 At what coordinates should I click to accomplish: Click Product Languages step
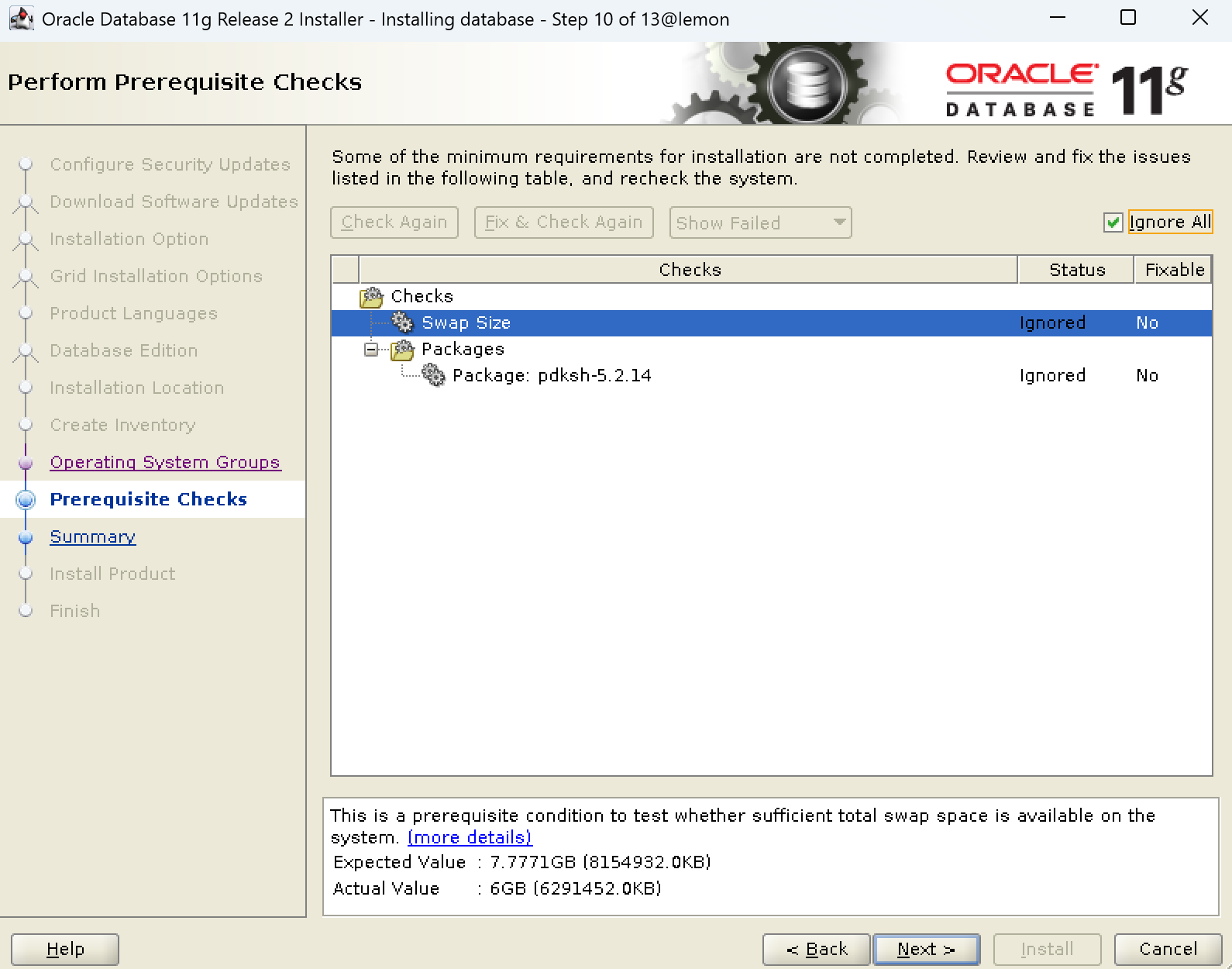pyautogui.click(x=134, y=314)
